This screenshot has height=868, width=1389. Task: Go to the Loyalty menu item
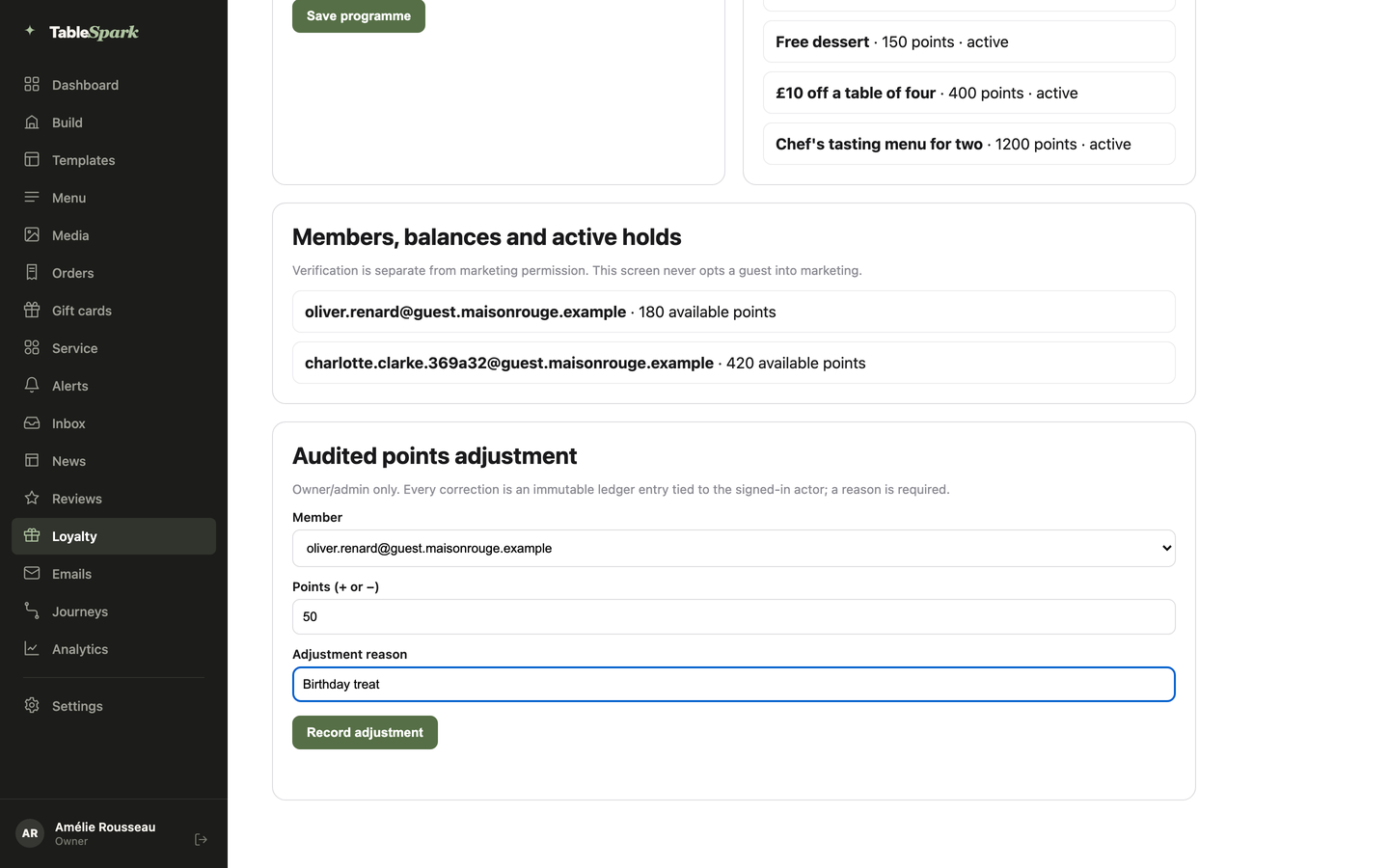(x=114, y=536)
